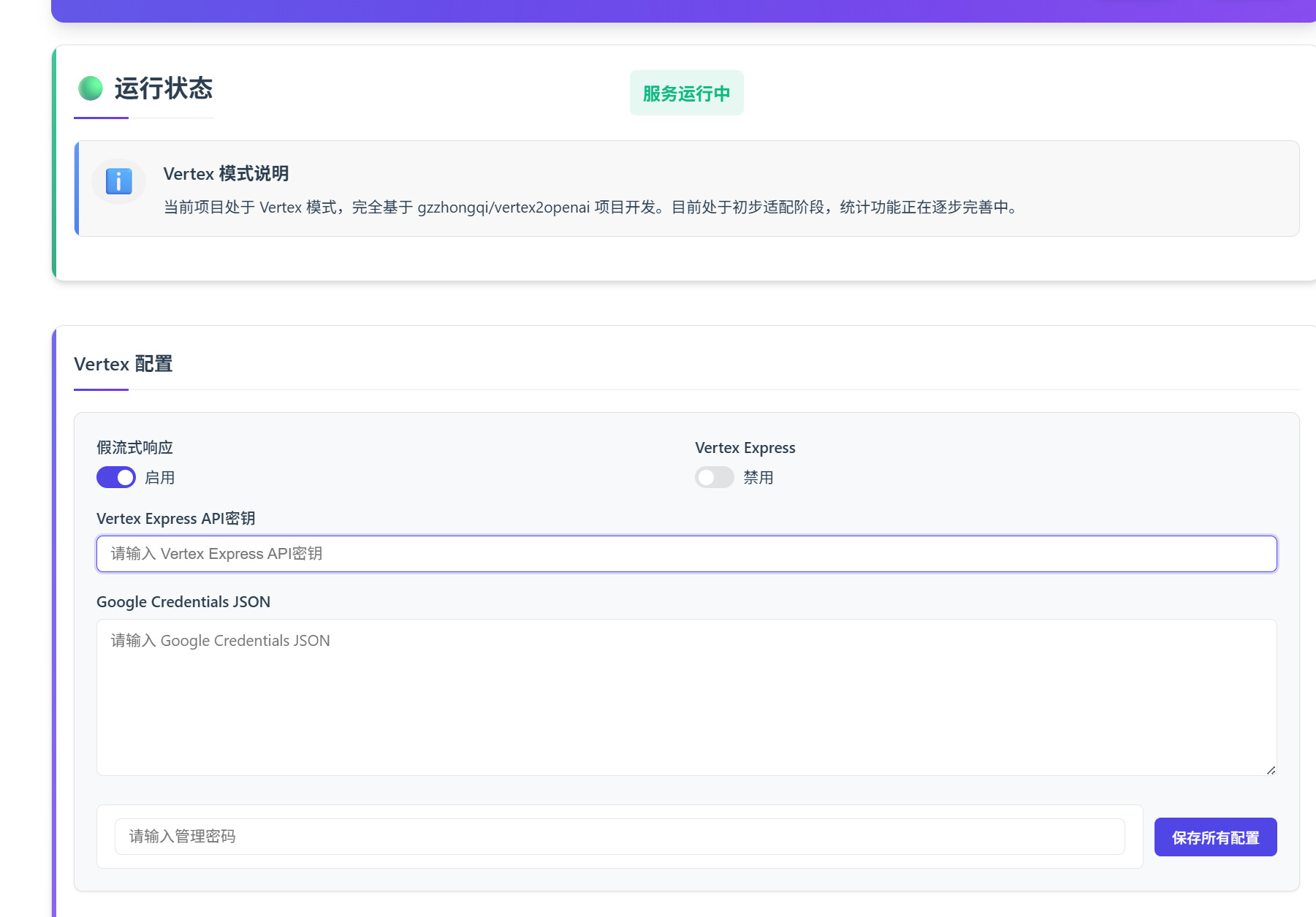Click the green running status dot
1316x917 pixels.
coord(91,88)
